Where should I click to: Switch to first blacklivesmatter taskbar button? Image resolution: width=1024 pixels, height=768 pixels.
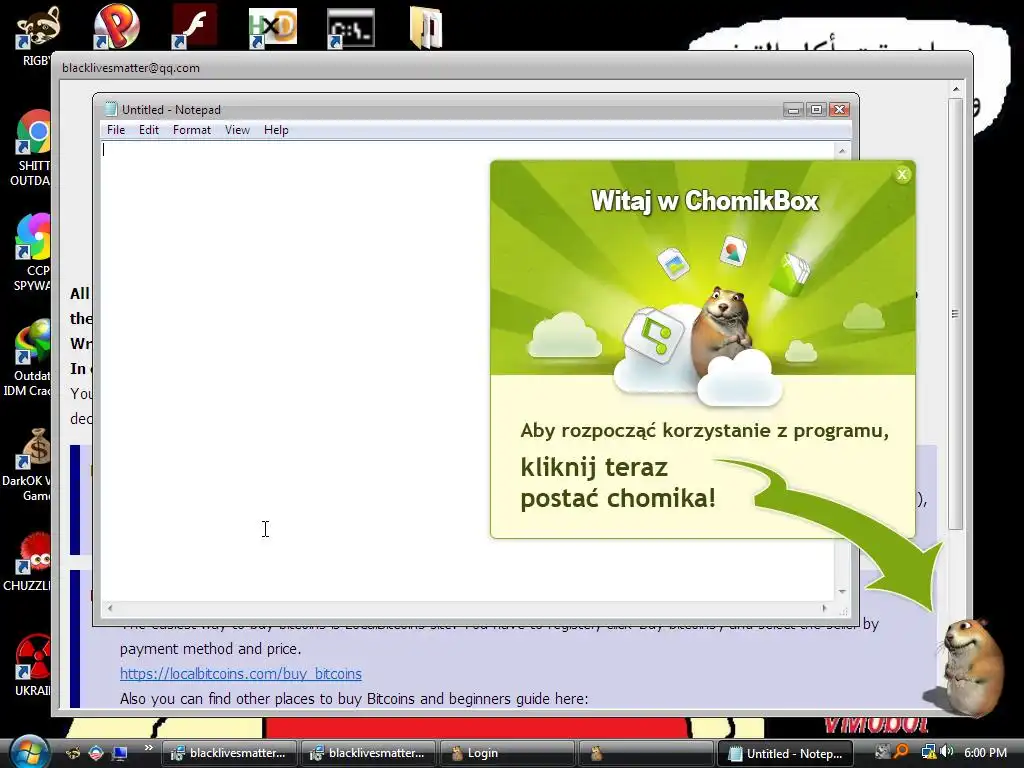click(229, 753)
